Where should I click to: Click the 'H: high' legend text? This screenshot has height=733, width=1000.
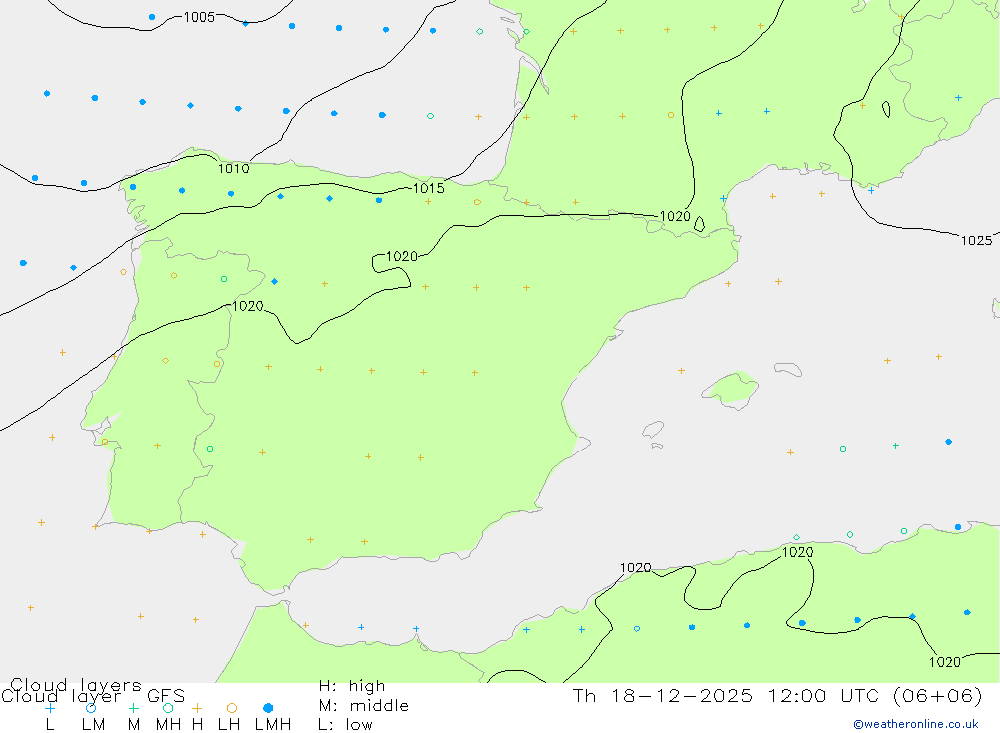point(351,686)
